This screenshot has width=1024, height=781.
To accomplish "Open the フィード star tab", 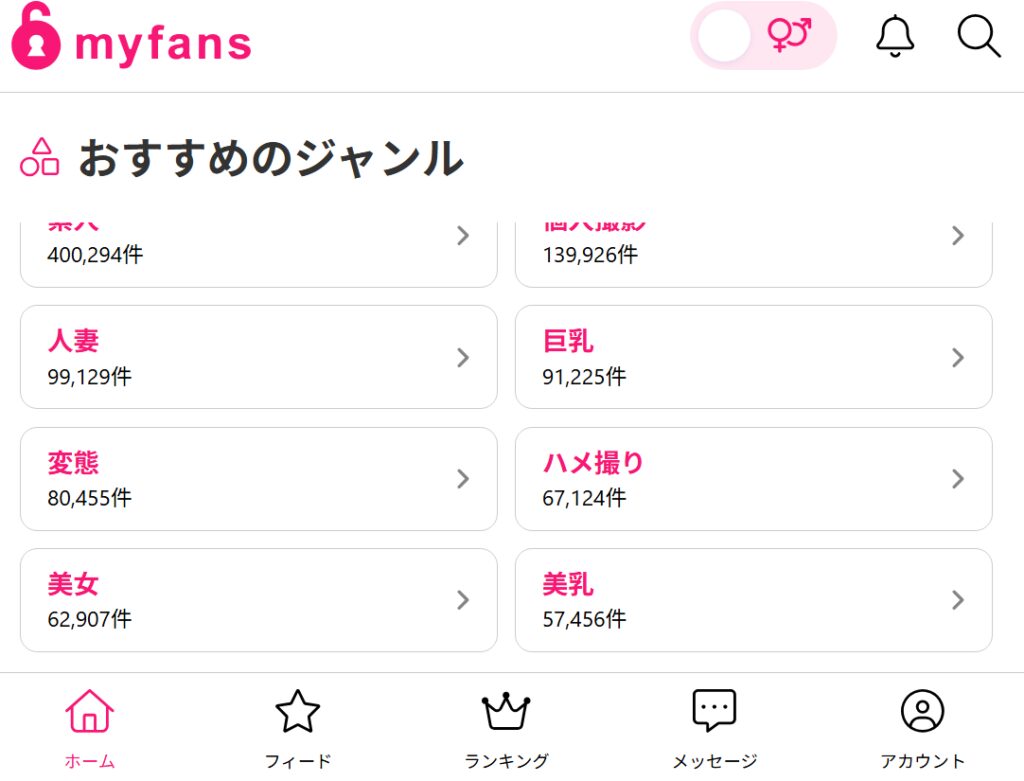I will [298, 728].
